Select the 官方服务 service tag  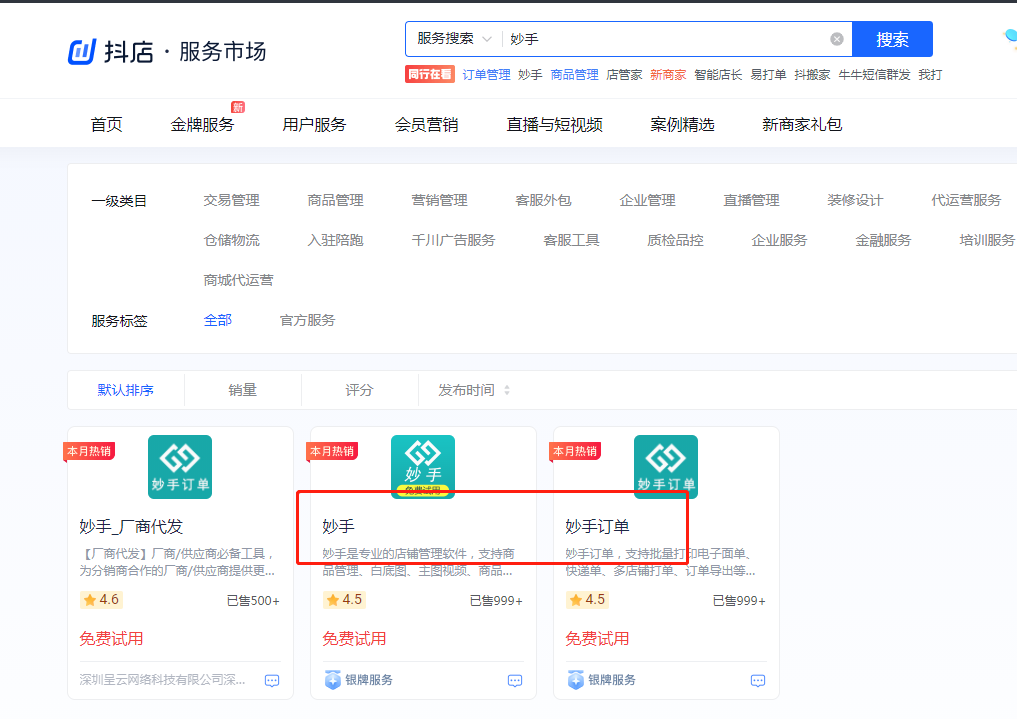(x=307, y=320)
